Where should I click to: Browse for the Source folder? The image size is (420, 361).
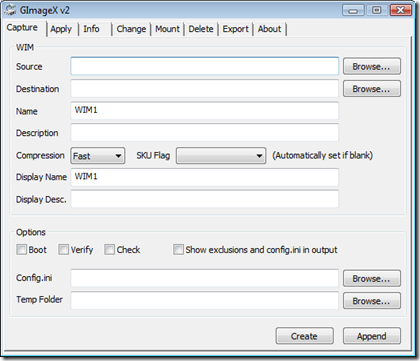tap(372, 66)
